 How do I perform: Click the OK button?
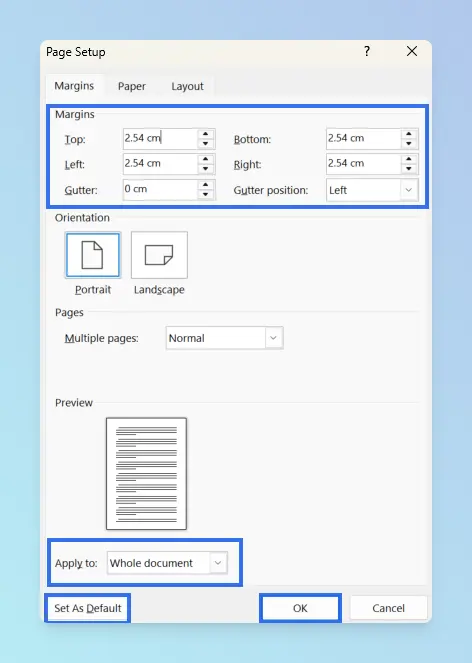(300, 608)
